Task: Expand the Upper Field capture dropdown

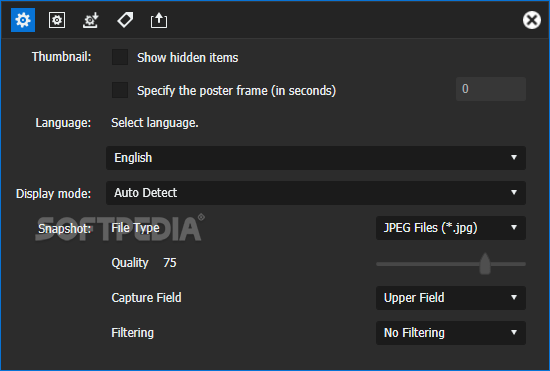Action: click(451, 298)
